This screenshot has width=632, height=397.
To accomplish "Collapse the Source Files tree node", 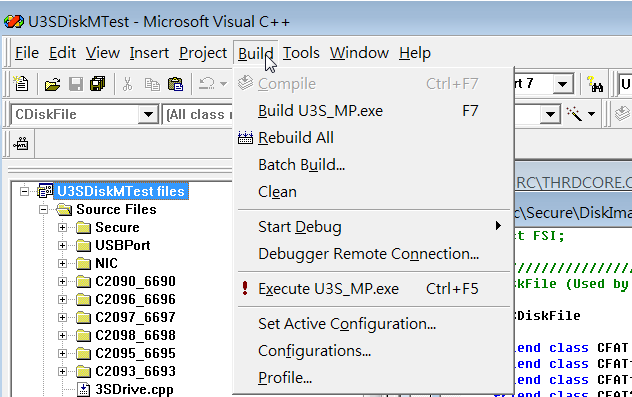I will click(x=44, y=209).
